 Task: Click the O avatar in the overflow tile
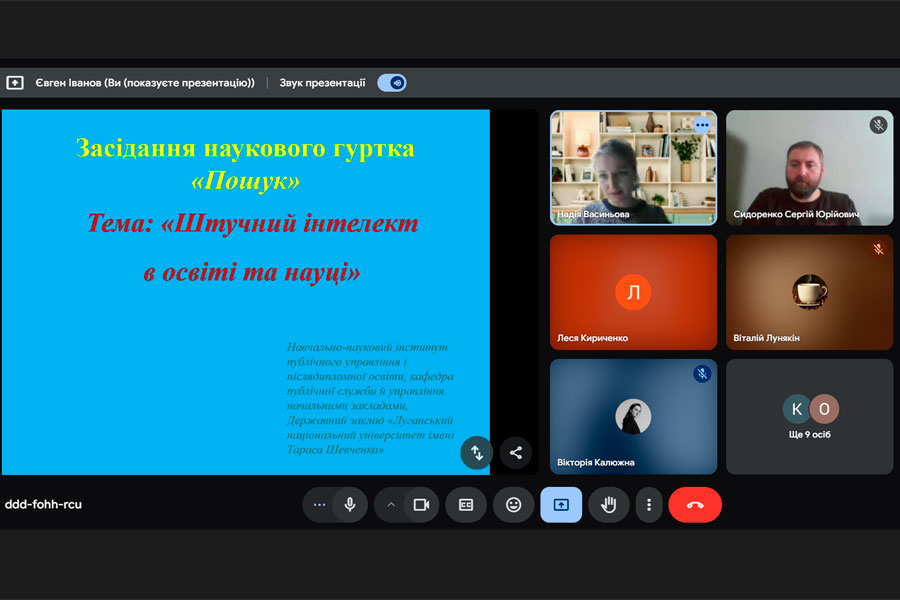(x=824, y=409)
